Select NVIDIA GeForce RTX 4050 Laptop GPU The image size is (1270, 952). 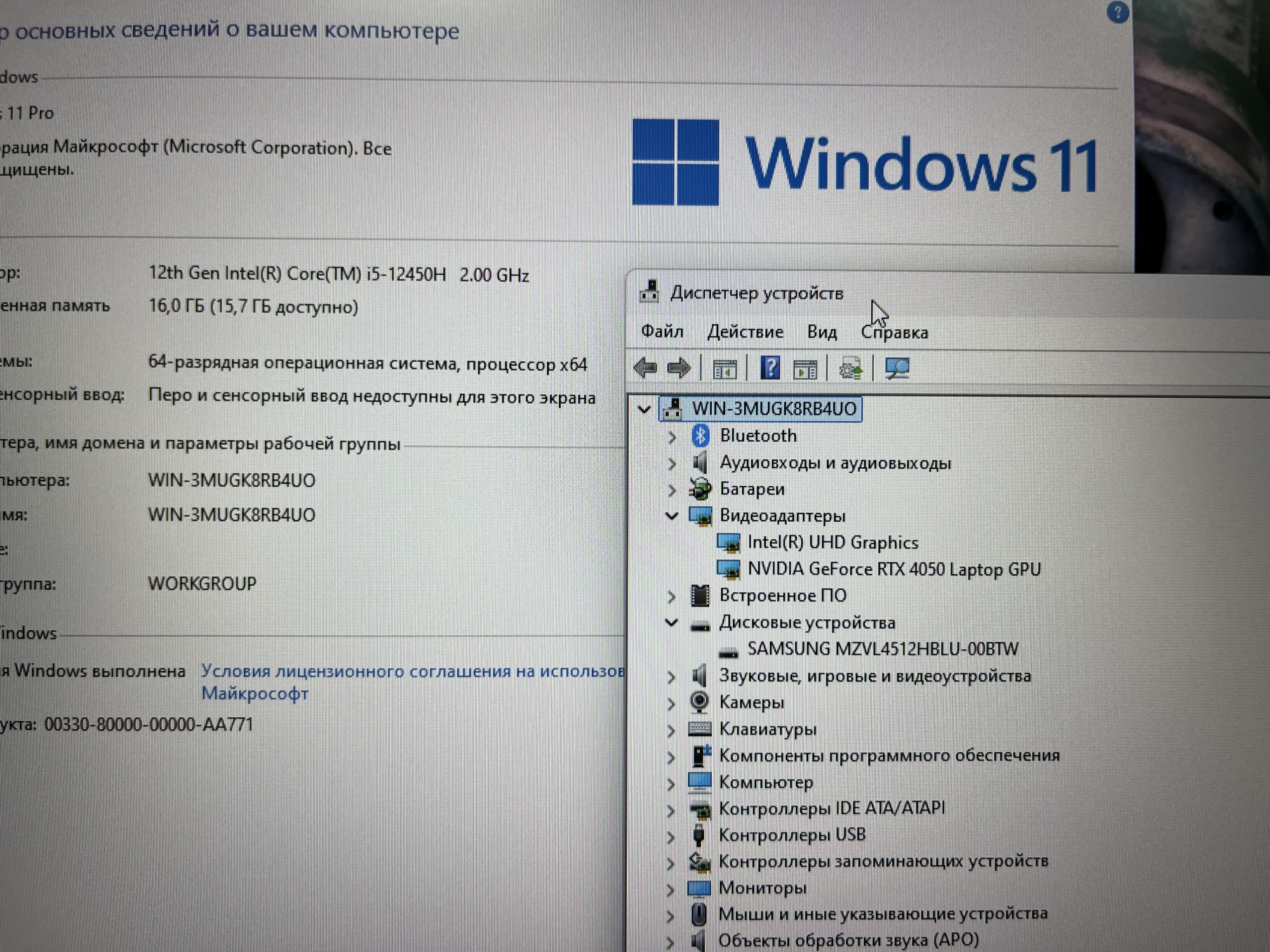(x=893, y=569)
